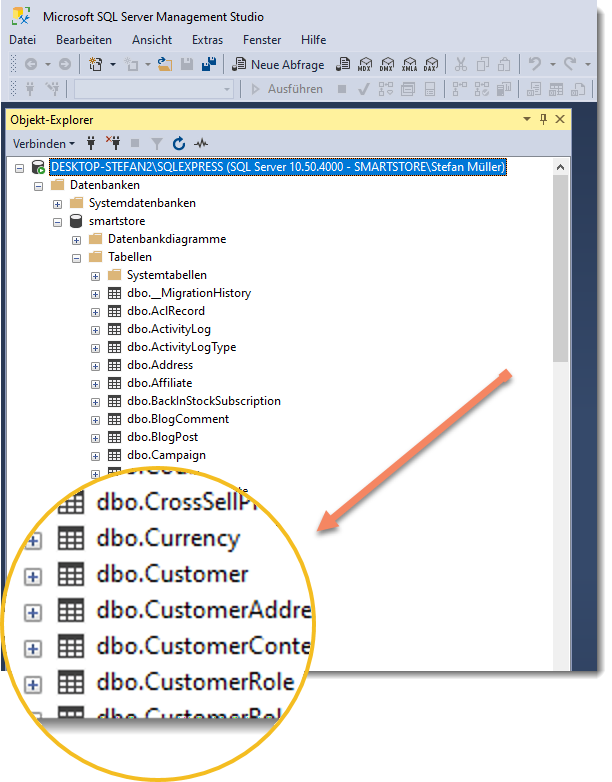Screen dimensions: 612x782
Task: Expand the Systemdatenbanken folder
Action: (58, 203)
